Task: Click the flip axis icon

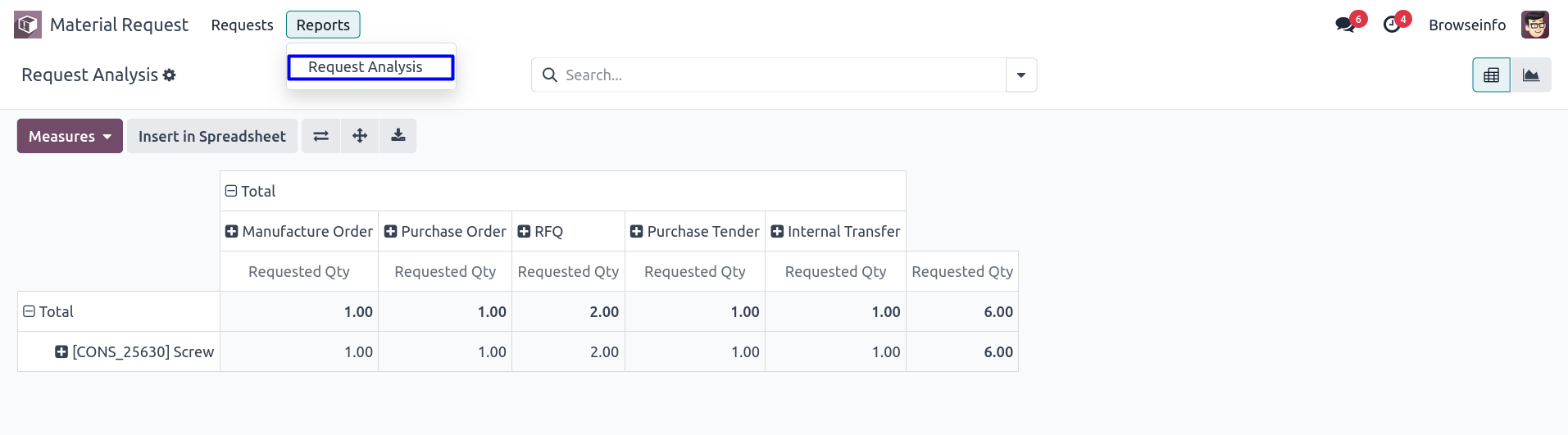Action: point(320,136)
